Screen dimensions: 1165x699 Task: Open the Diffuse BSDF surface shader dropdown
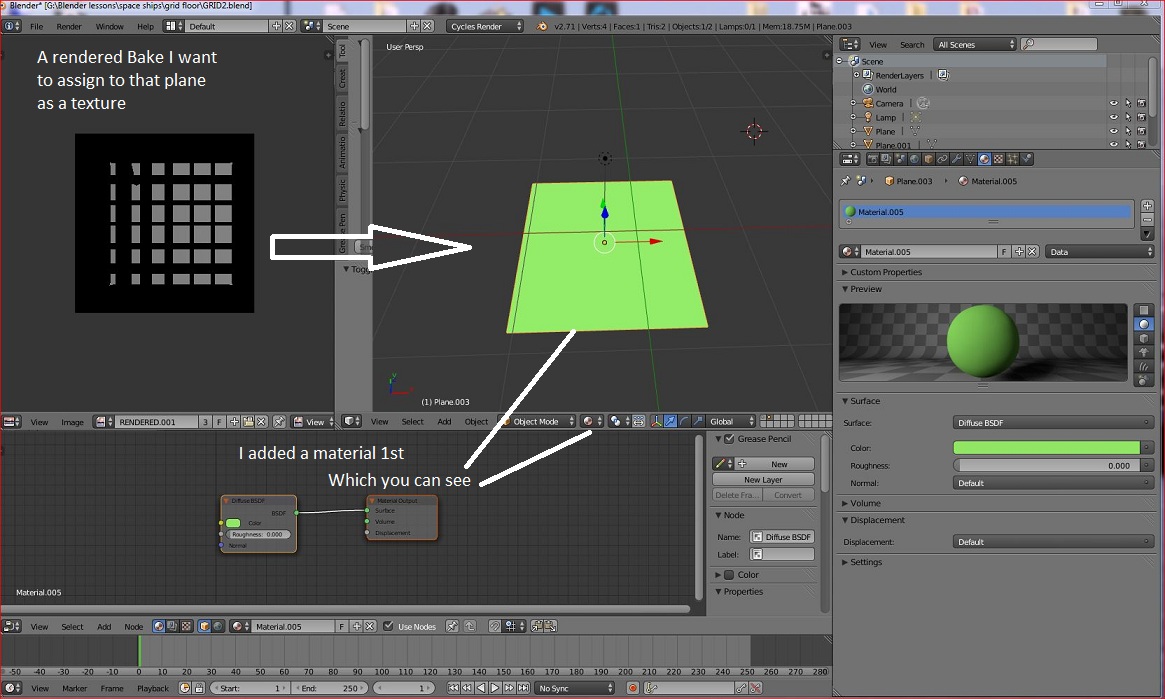tap(1054, 423)
